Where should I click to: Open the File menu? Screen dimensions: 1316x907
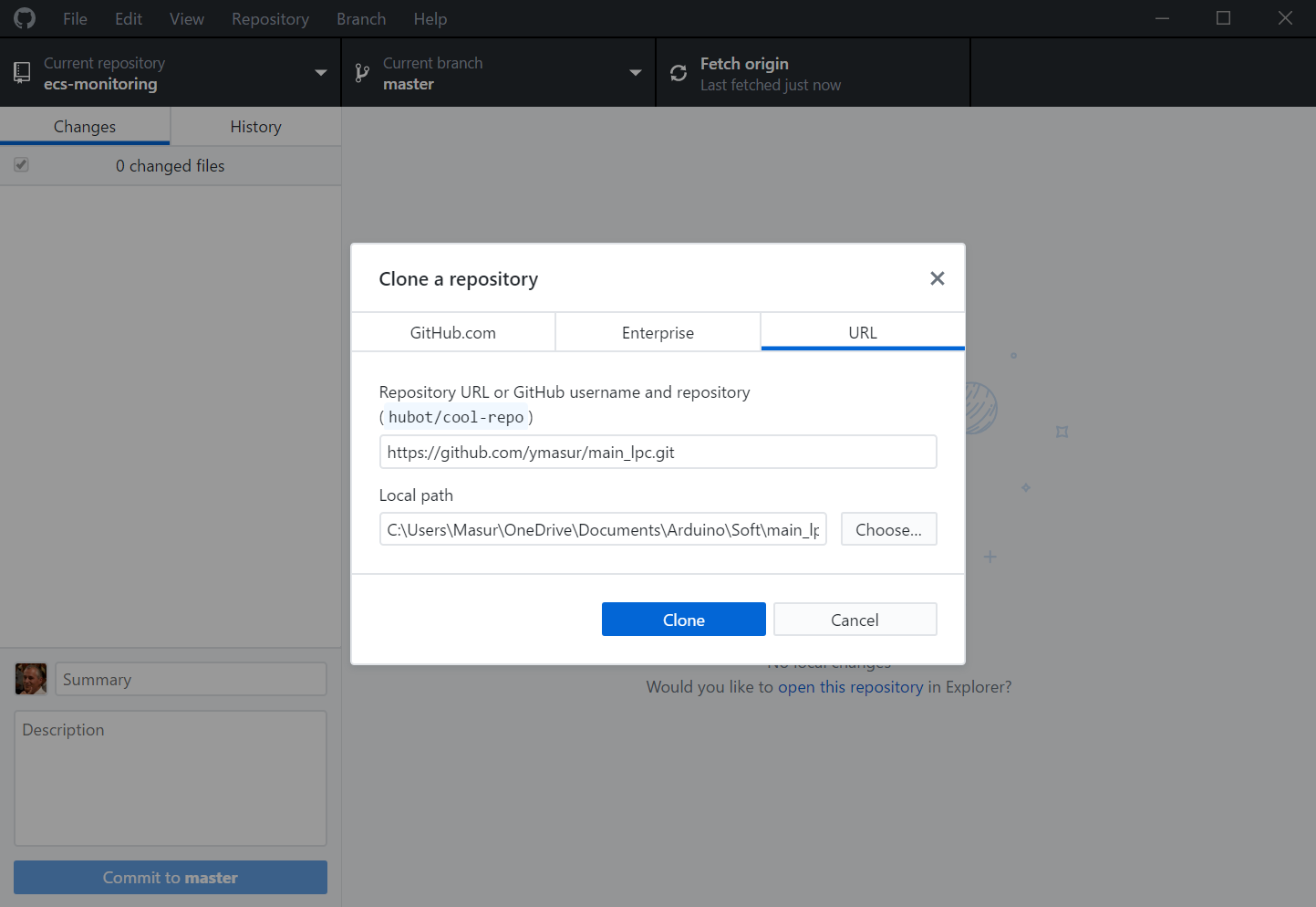pos(76,18)
